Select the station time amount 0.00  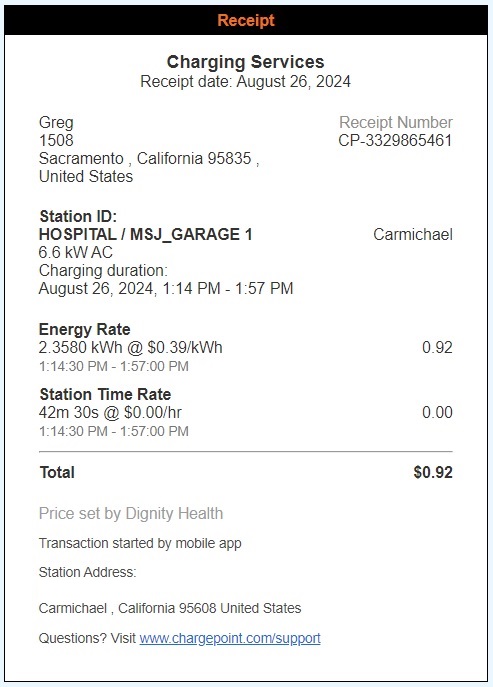[437, 412]
